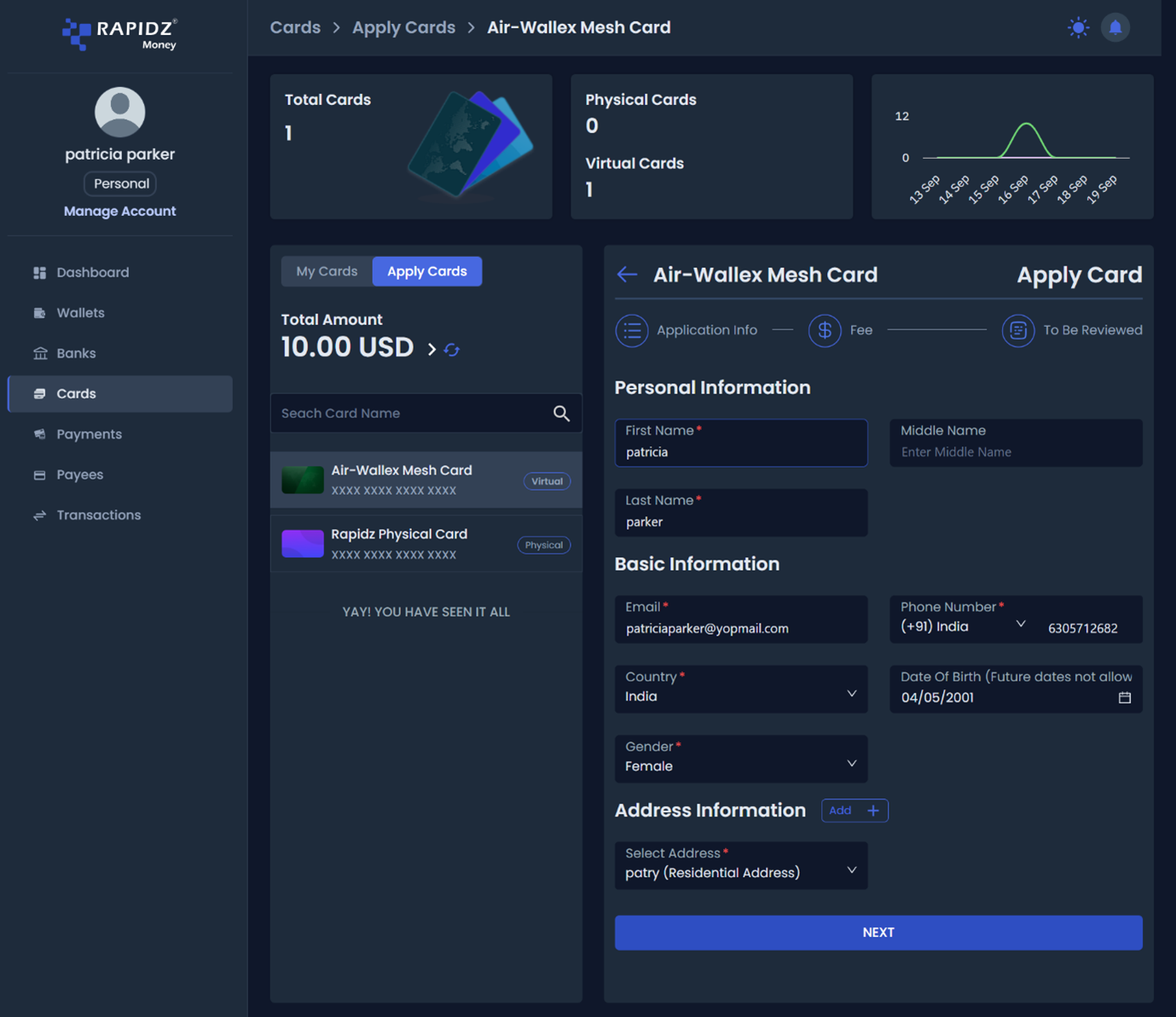Refresh the total amount balance

pyautogui.click(x=452, y=350)
